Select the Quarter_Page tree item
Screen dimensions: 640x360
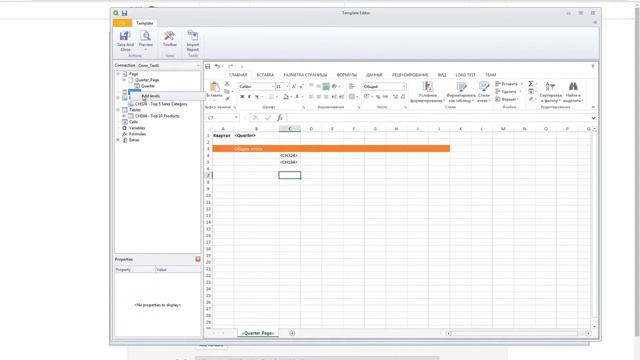(x=147, y=80)
